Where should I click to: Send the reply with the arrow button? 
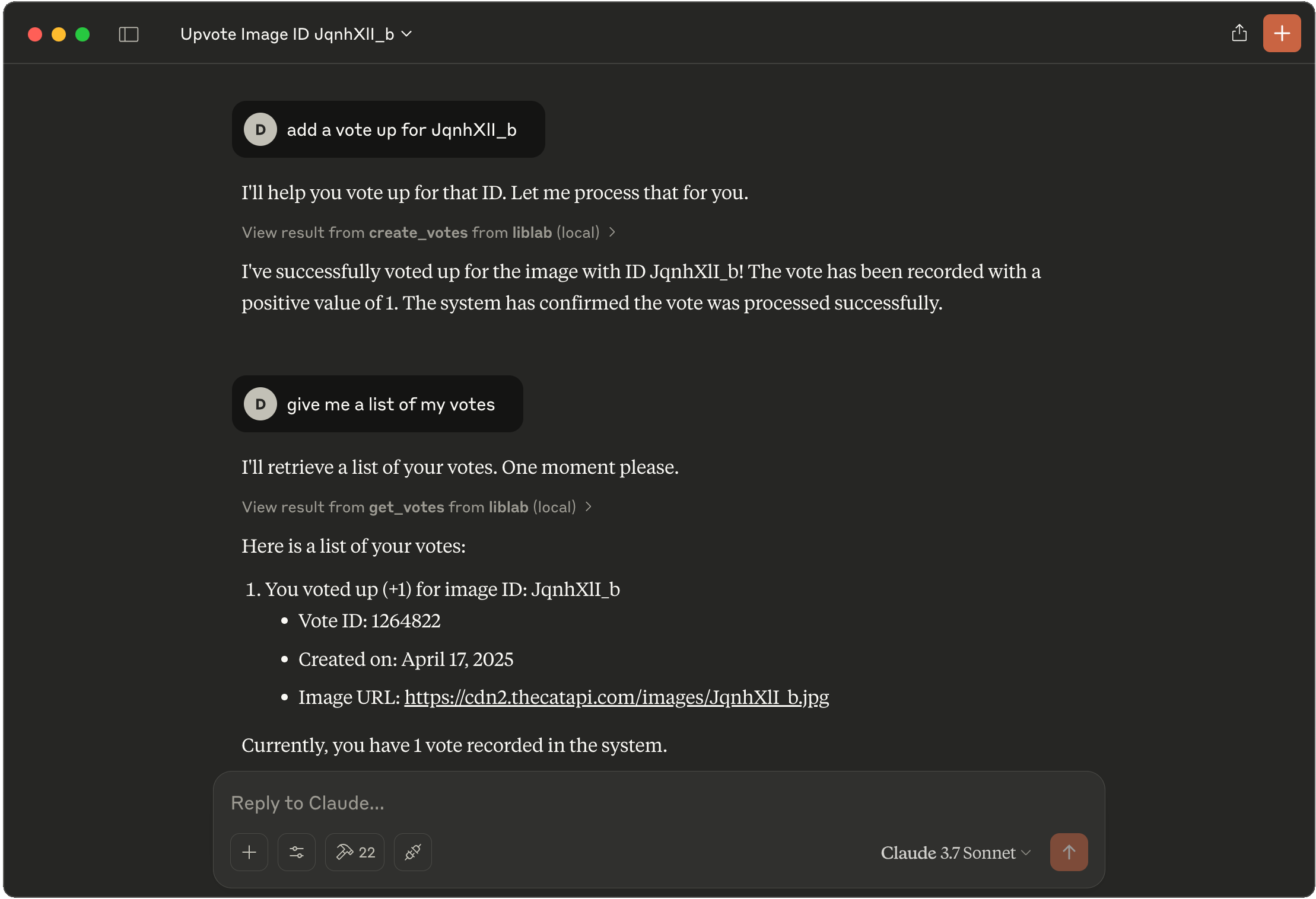[x=1068, y=852]
